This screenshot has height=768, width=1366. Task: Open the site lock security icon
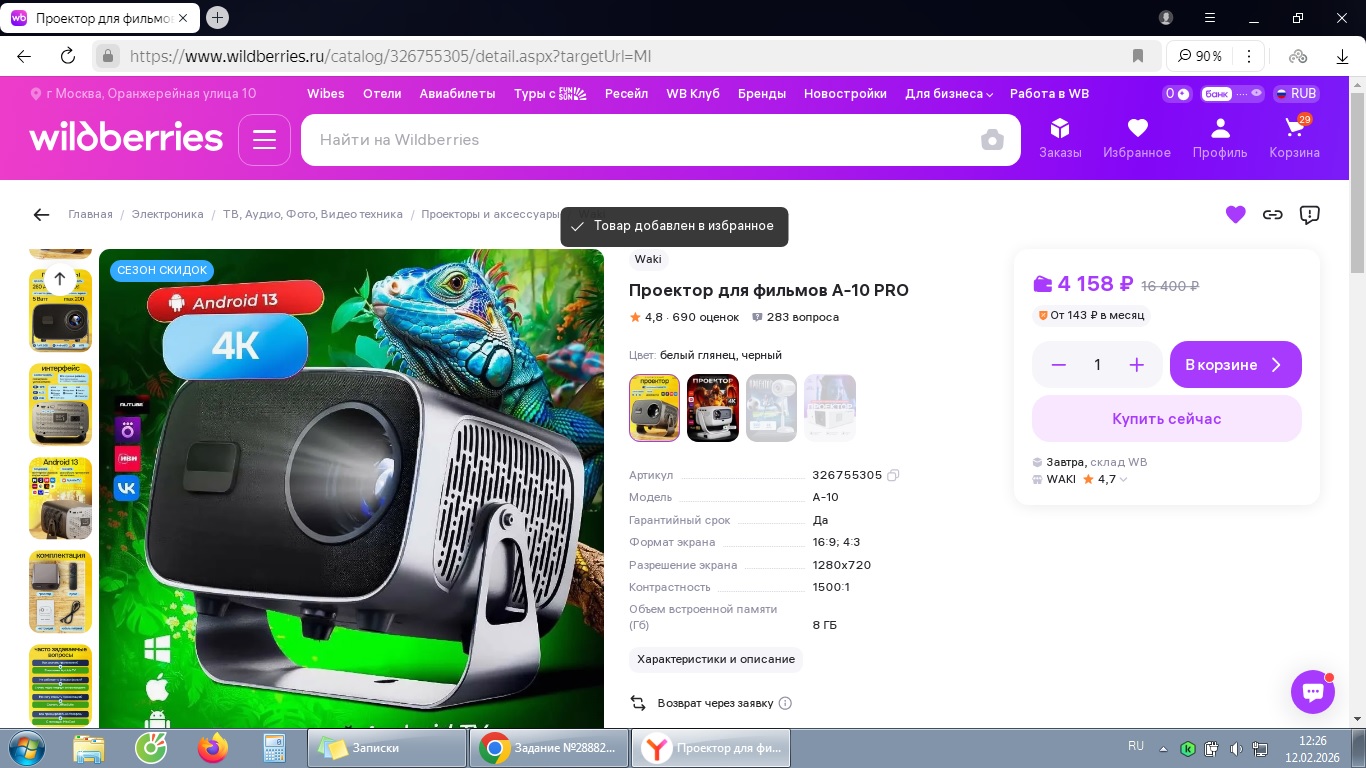[x=107, y=56]
